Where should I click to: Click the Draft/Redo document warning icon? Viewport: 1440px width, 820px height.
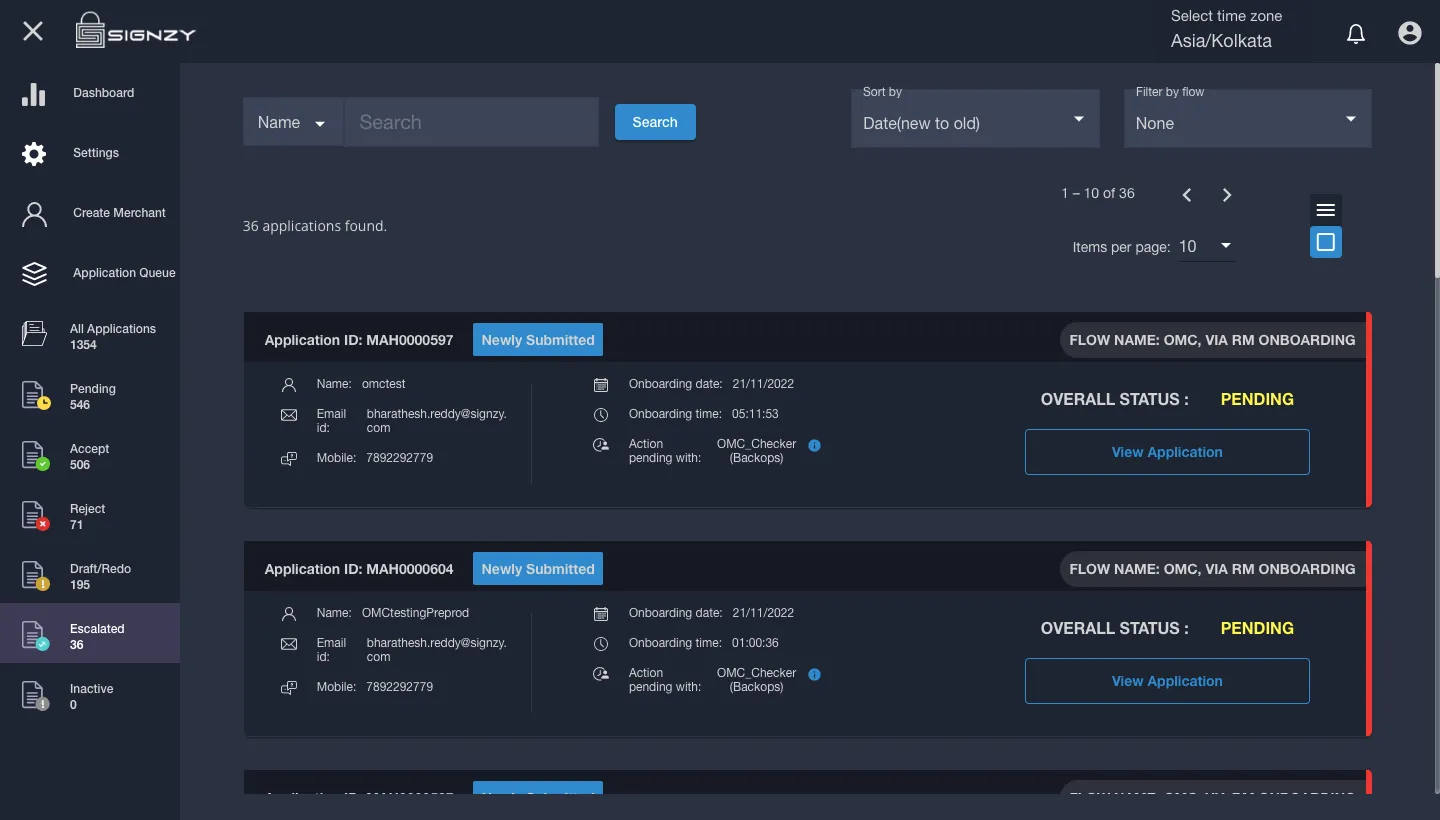pos(36,575)
